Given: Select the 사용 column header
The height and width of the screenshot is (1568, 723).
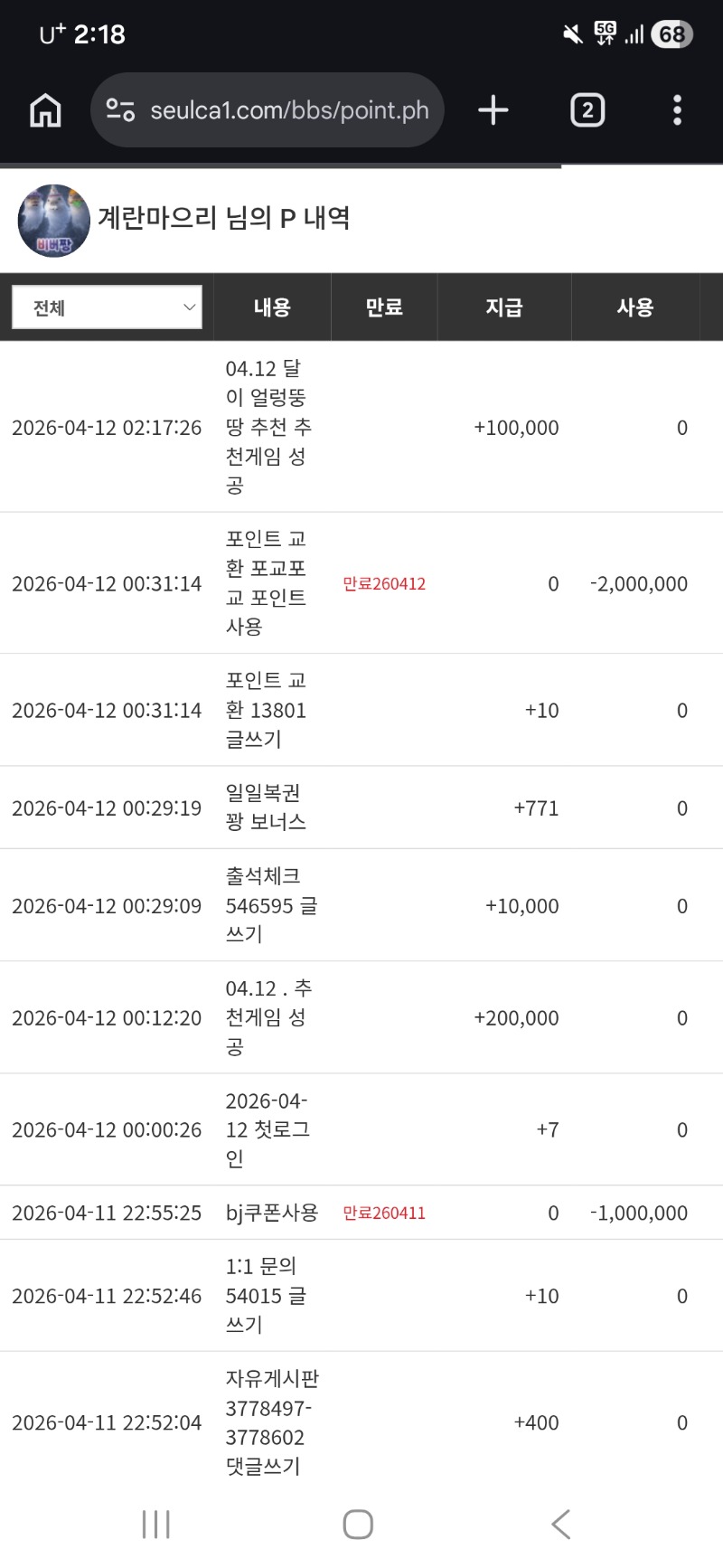Looking at the screenshot, I should pyautogui.click(x=634, y=307).
